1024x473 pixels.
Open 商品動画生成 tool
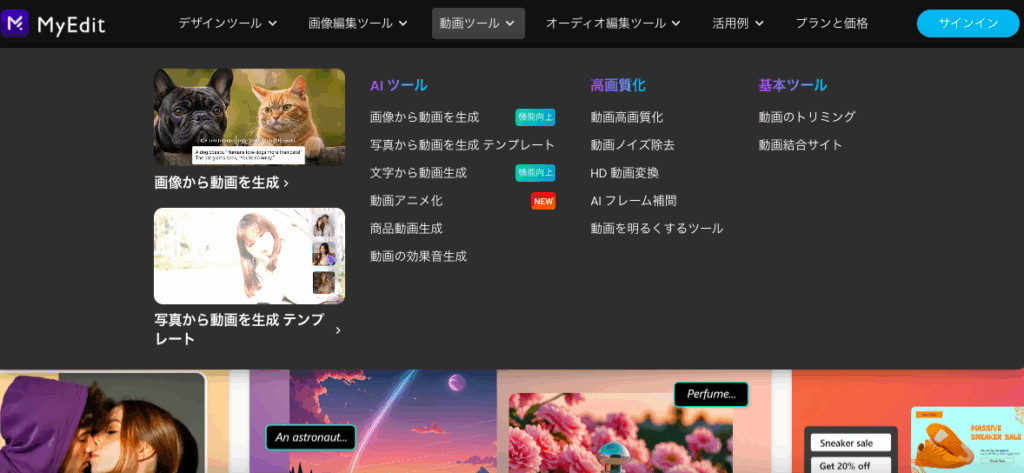pyautogui.click(x=406, y=229)
